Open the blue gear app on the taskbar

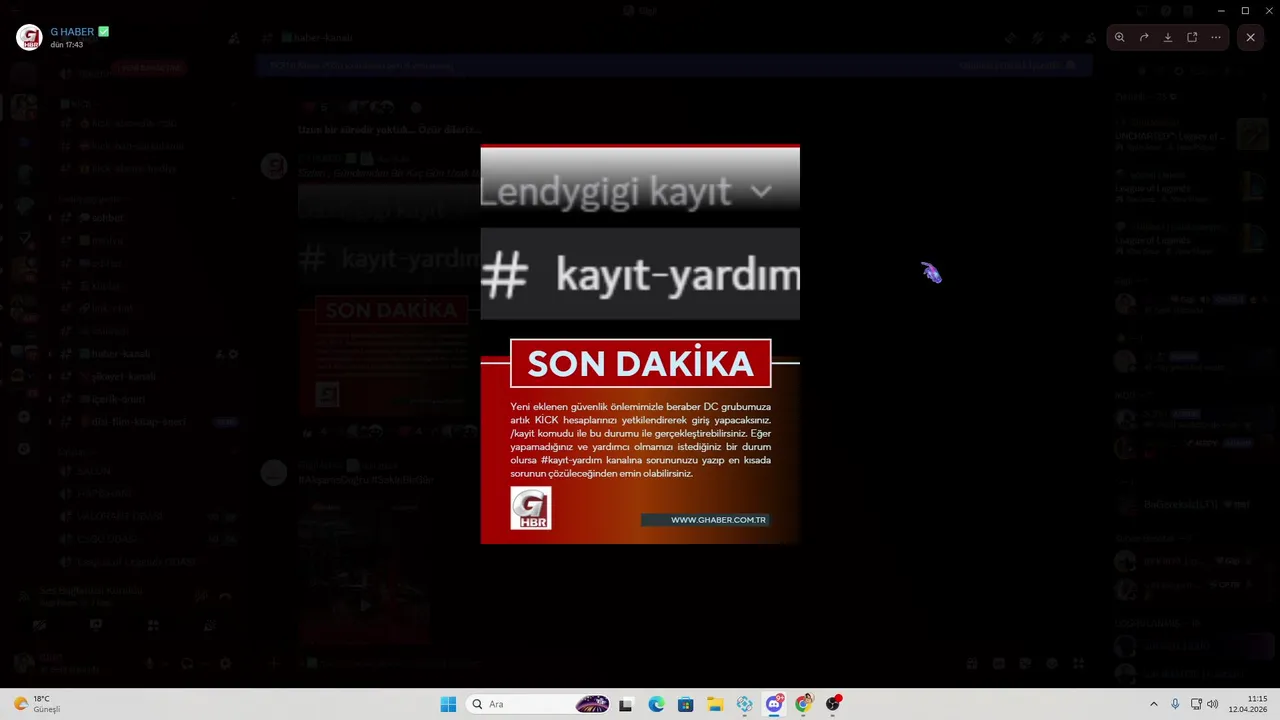[744, 704]
